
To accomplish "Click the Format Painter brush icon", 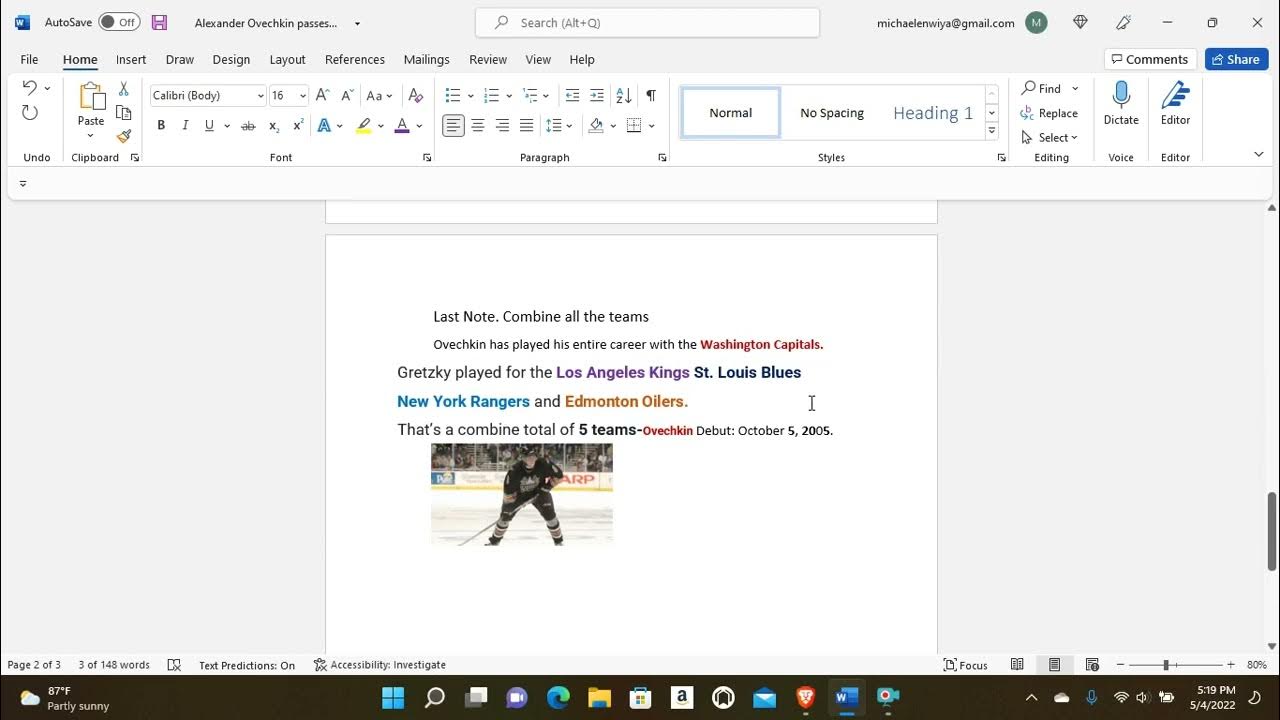I will pos(124,136).
